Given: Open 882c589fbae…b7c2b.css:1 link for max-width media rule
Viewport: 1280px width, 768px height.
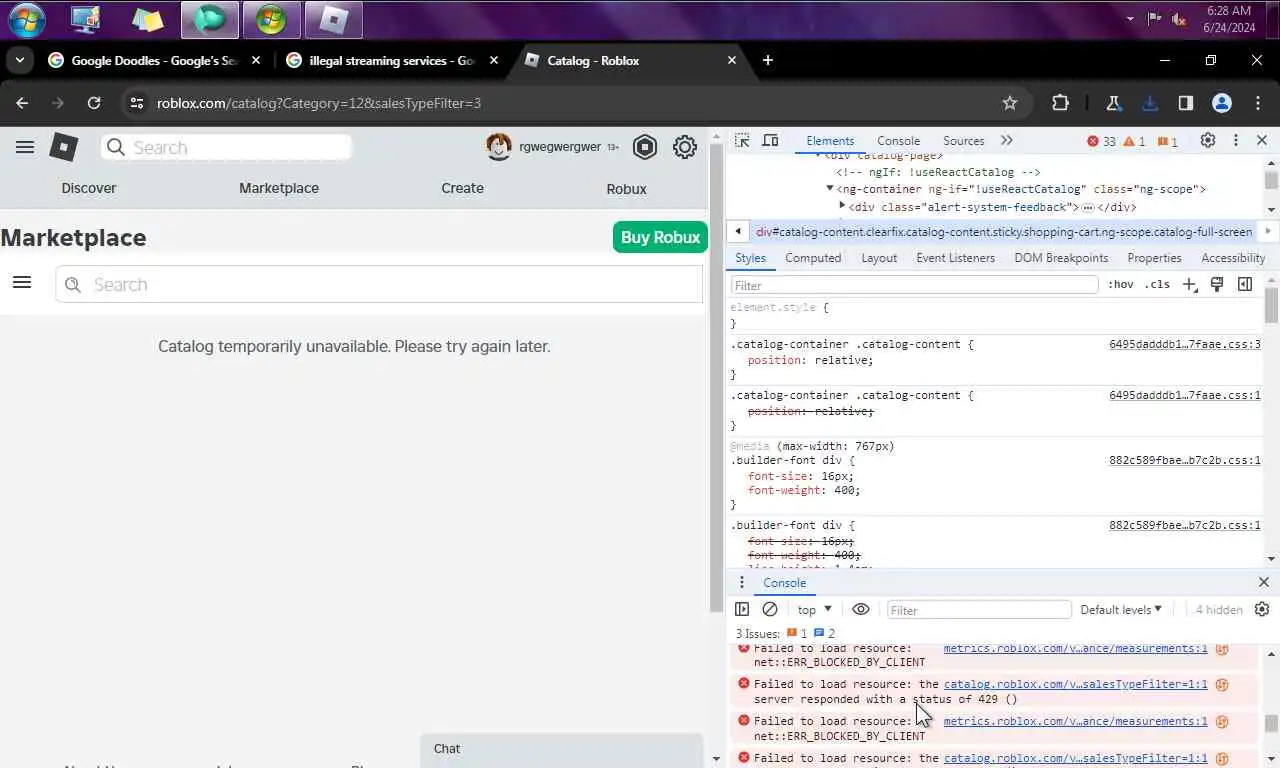Looking at the screenshot, I should [1184, 461].
